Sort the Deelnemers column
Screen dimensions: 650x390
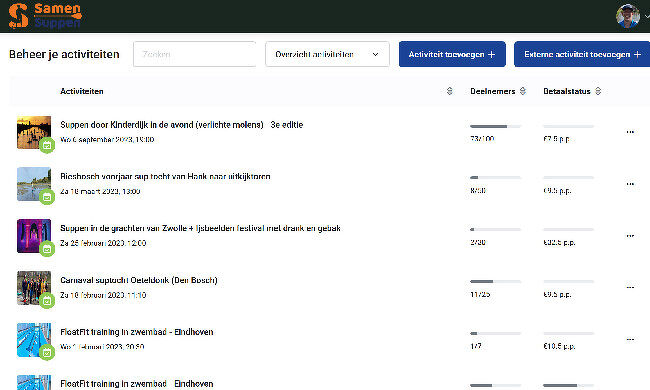(x=523, y=91)
